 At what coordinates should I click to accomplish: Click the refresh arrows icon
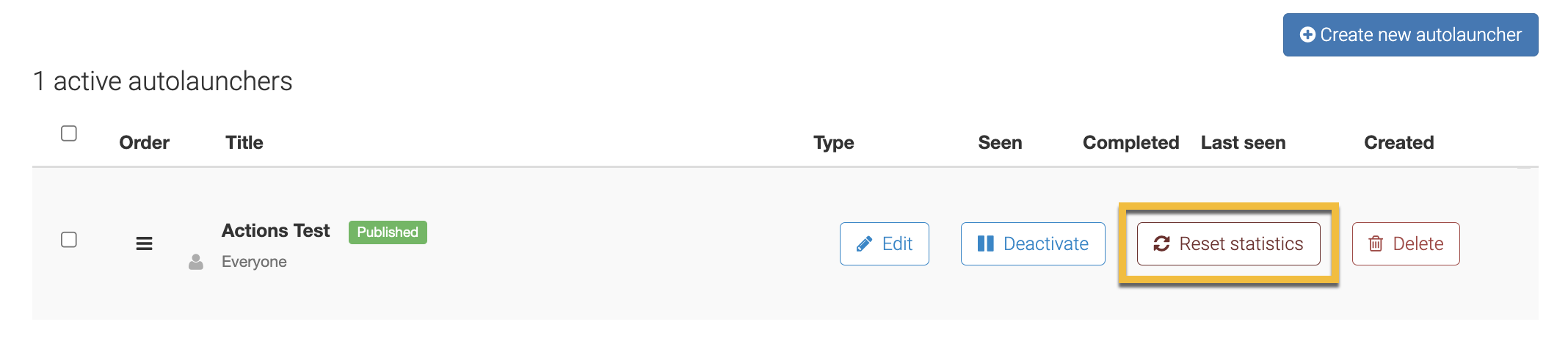click(1161, 243)
